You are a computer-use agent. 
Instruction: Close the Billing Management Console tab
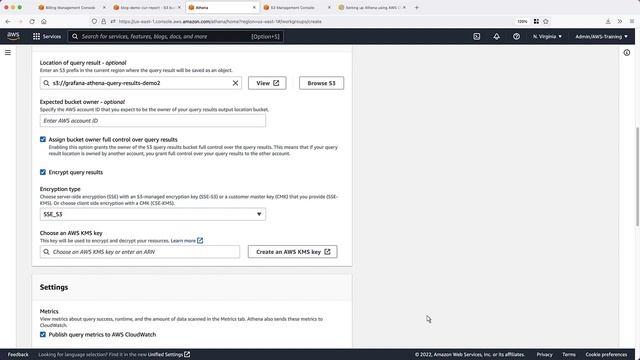(x=104, y=7)
